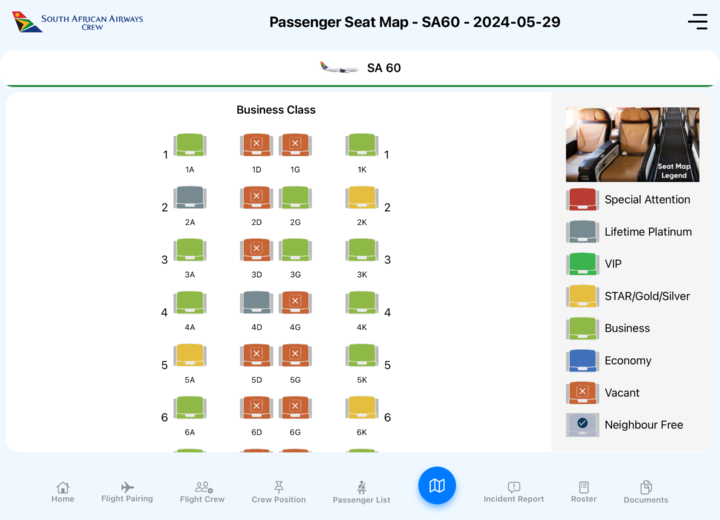This screenshot has width=720, height=520.
Task: Open Flight Crew tab
Action: [202, 492]
